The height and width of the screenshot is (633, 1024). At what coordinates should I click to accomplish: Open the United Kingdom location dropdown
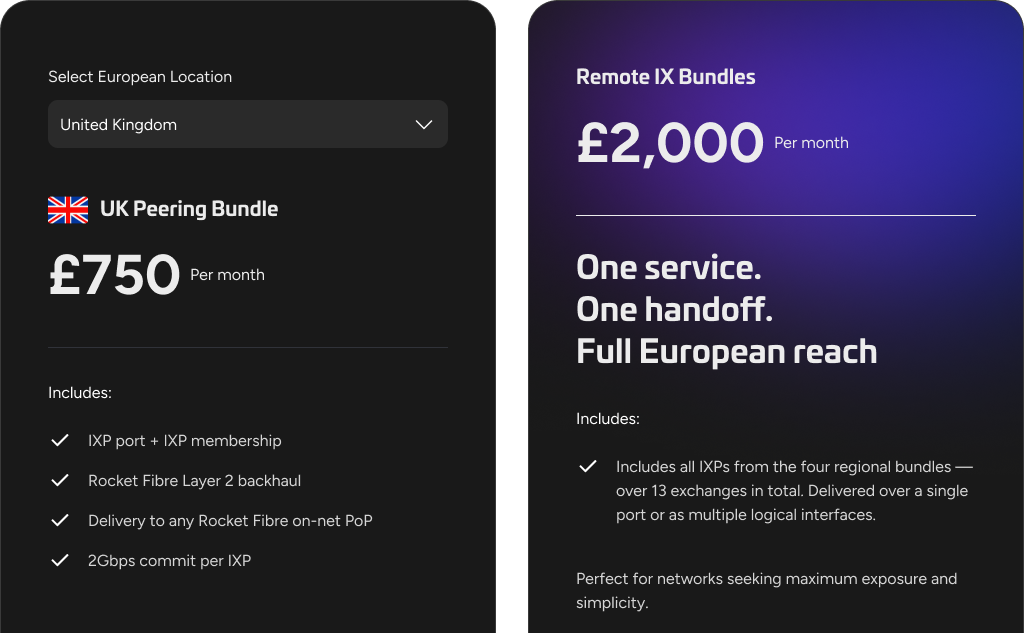coord(247,124)
